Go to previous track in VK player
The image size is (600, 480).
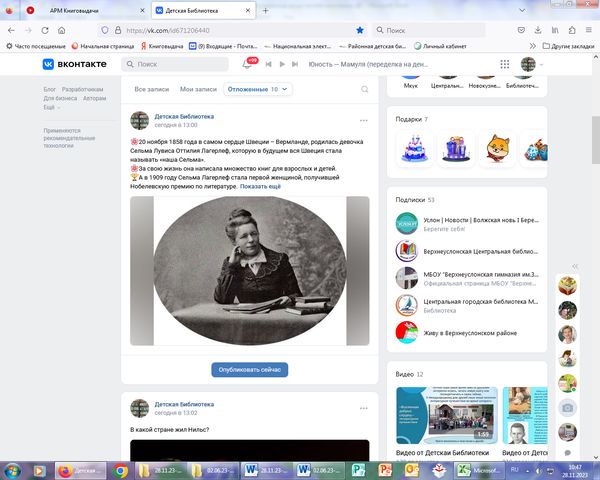[268, 63]
